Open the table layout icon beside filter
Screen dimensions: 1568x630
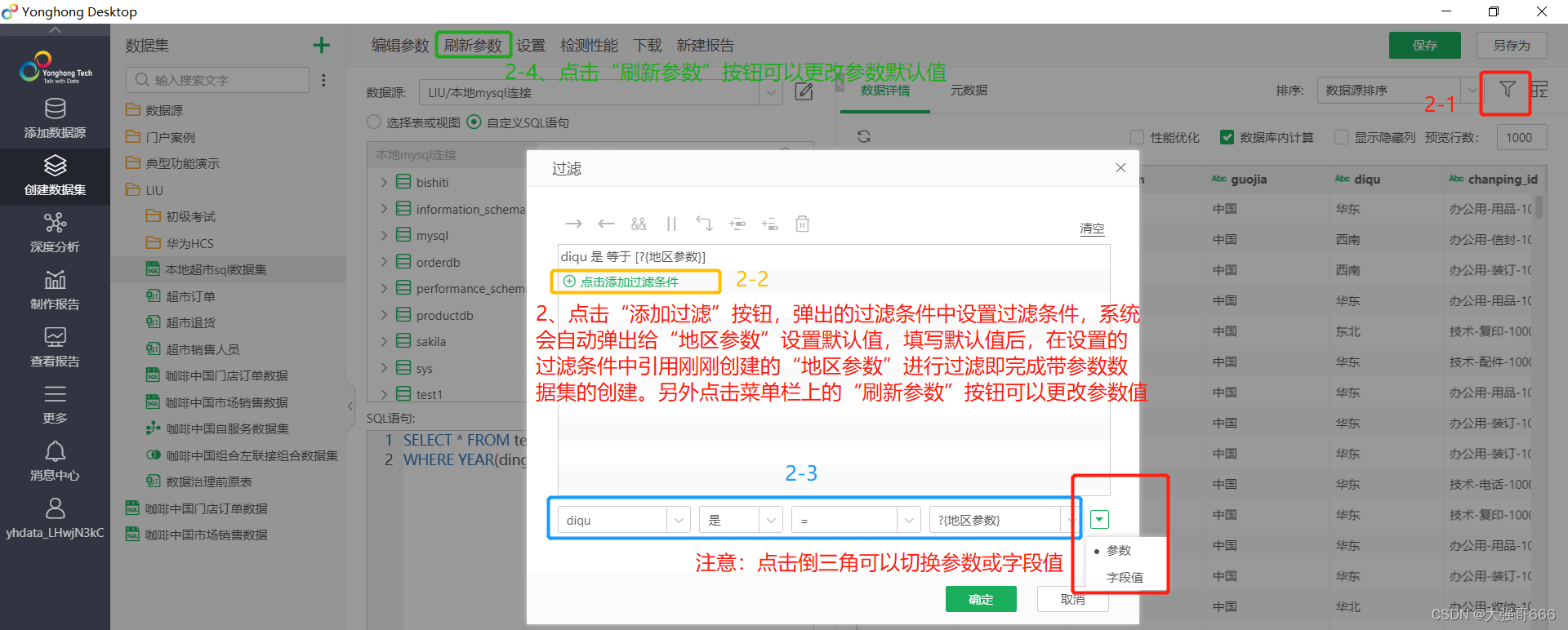click(x=1539, y=90)
